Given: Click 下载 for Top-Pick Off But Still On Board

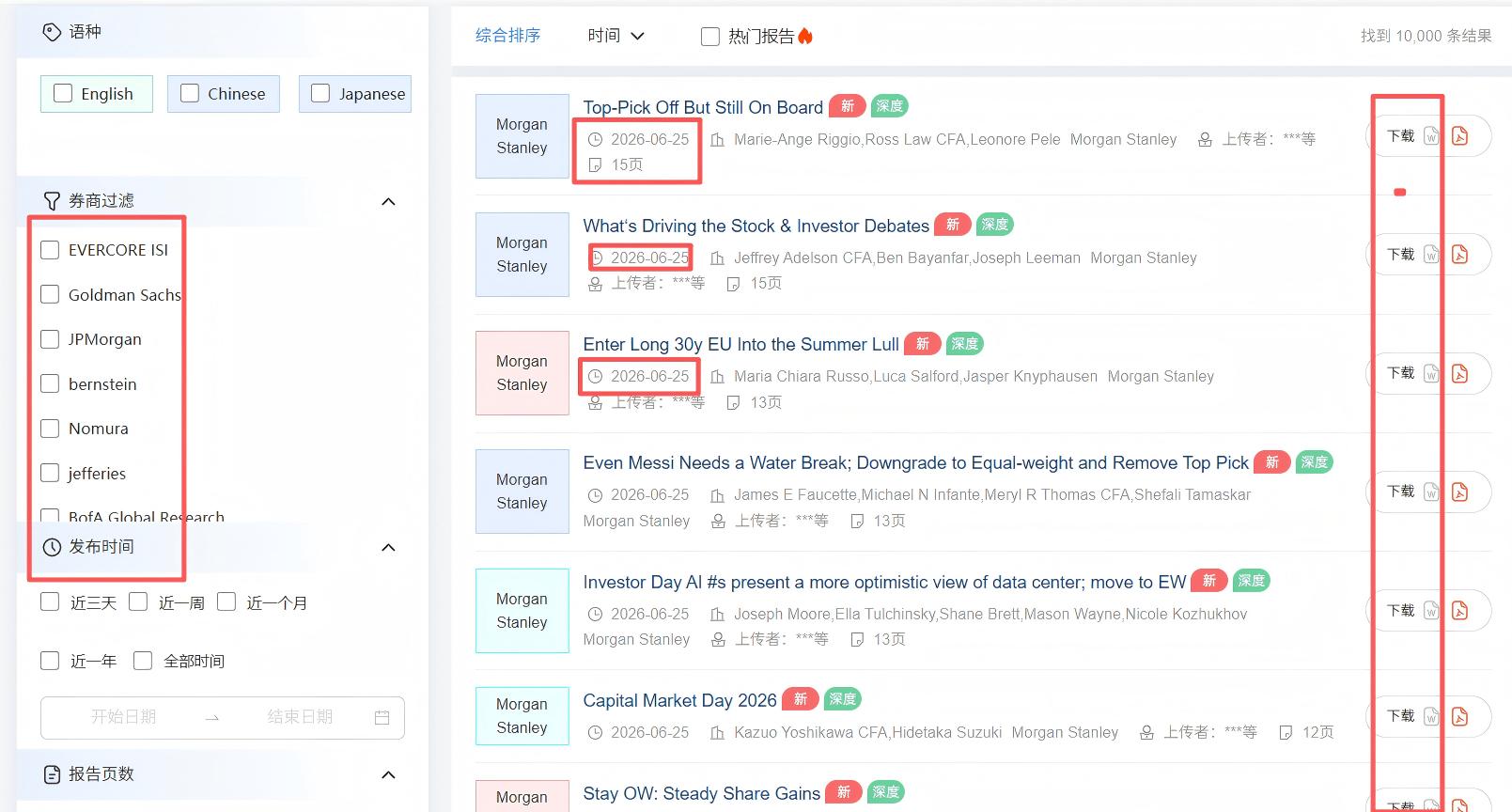Looking at the screenshot, I should point(1400,136).
